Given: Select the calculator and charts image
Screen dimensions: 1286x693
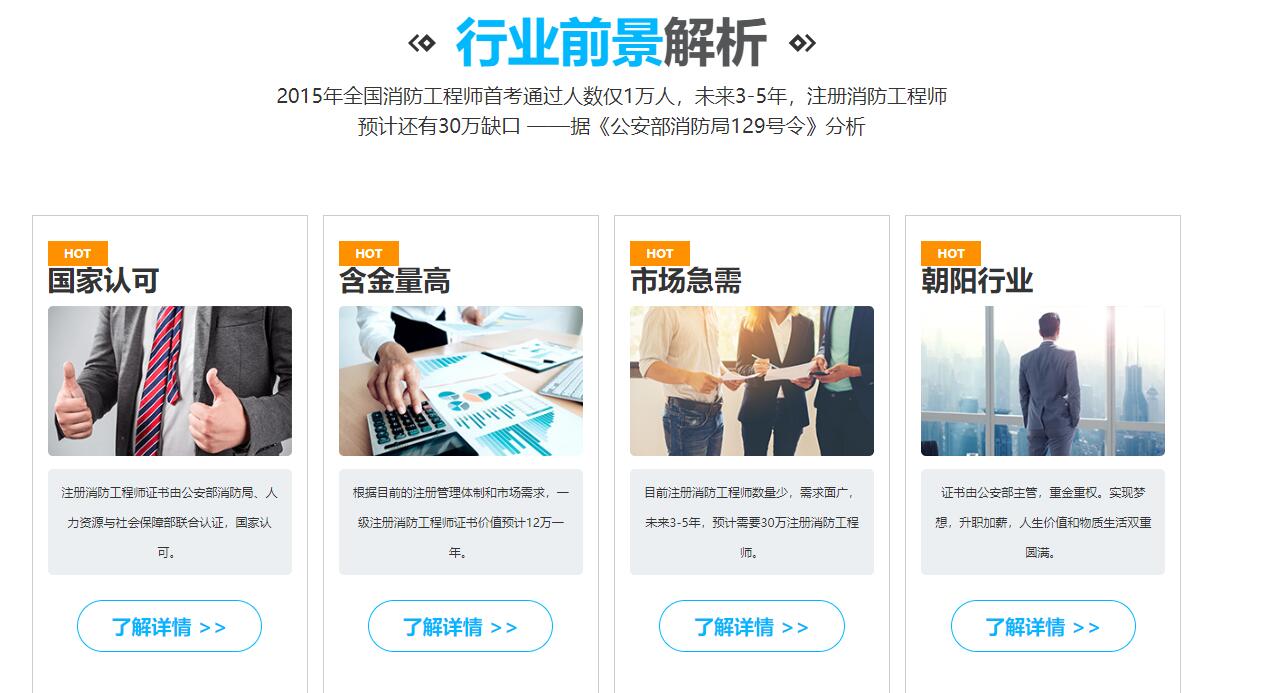Looking at the screenshot, I should coord(461,381).
